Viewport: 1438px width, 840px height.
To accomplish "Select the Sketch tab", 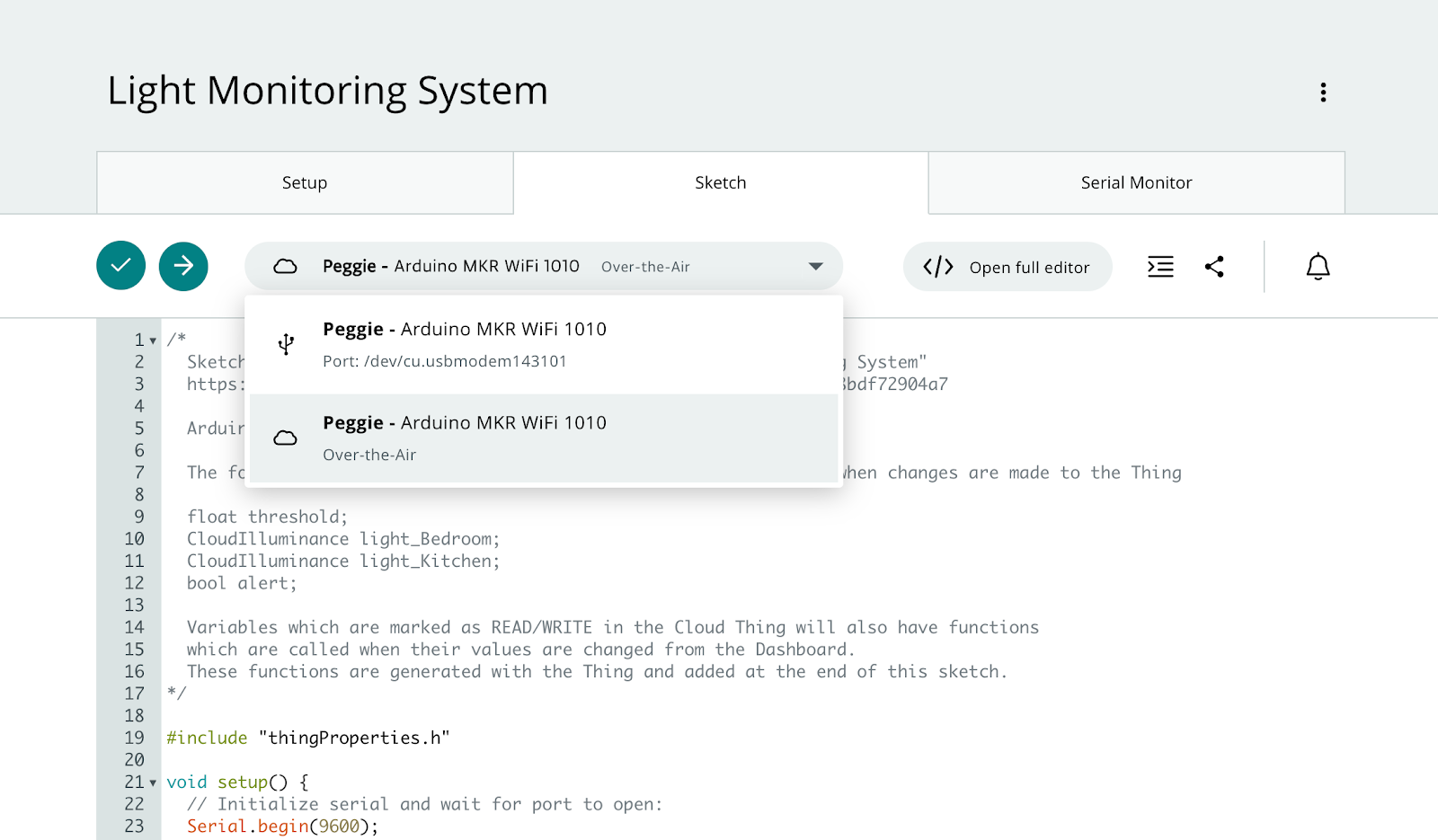I will (x=721, y=182).
